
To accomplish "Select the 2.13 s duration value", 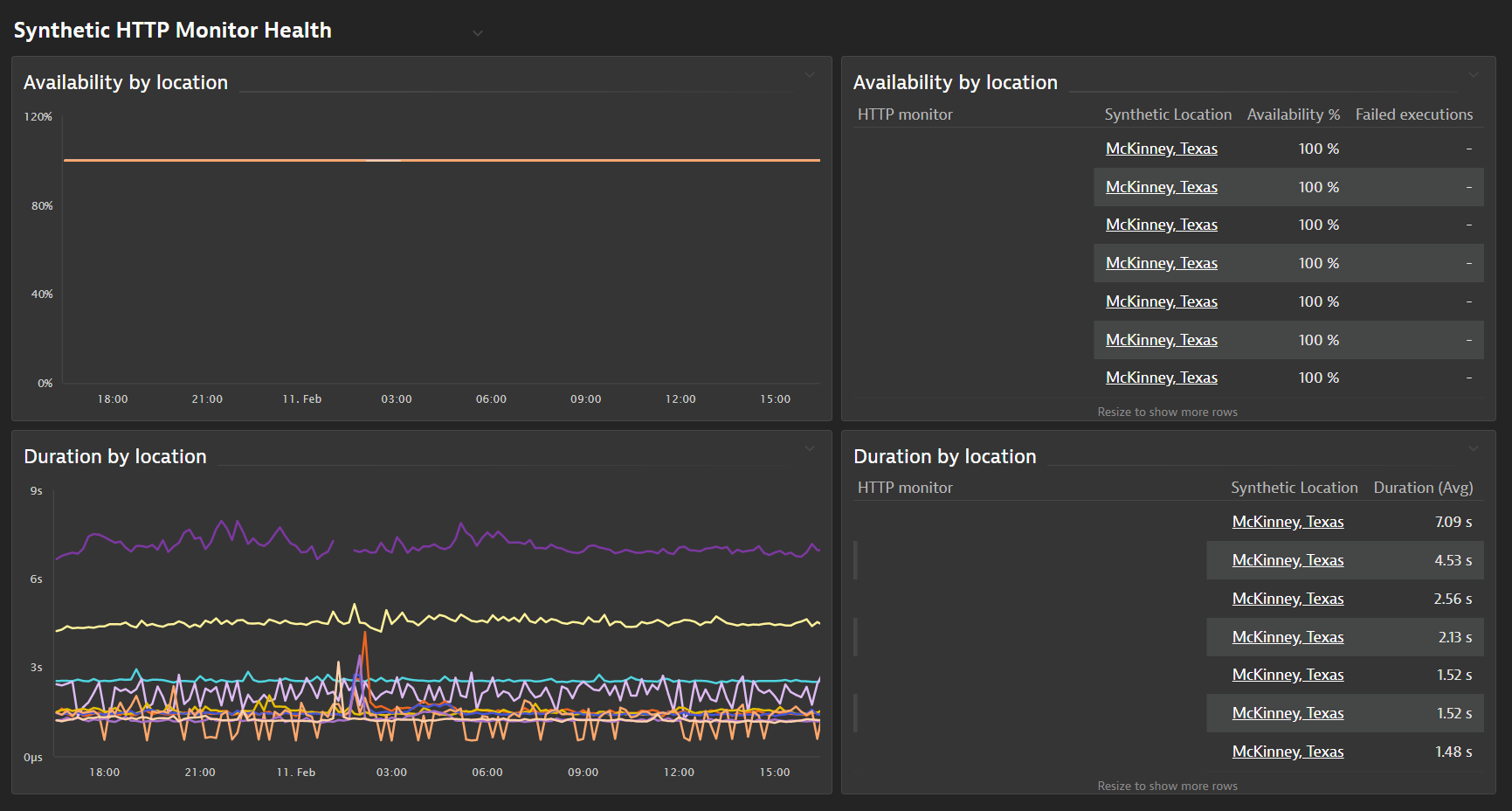I will (1455, 637).
